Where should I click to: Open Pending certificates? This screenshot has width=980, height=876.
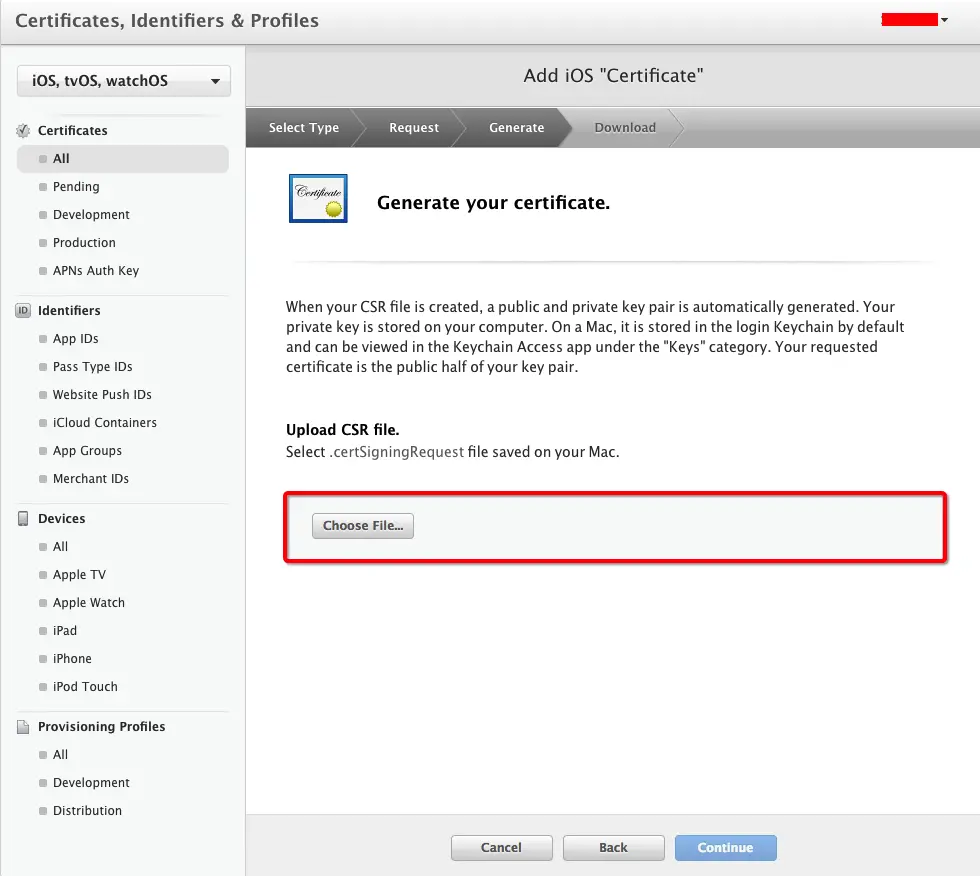[76, 187]
